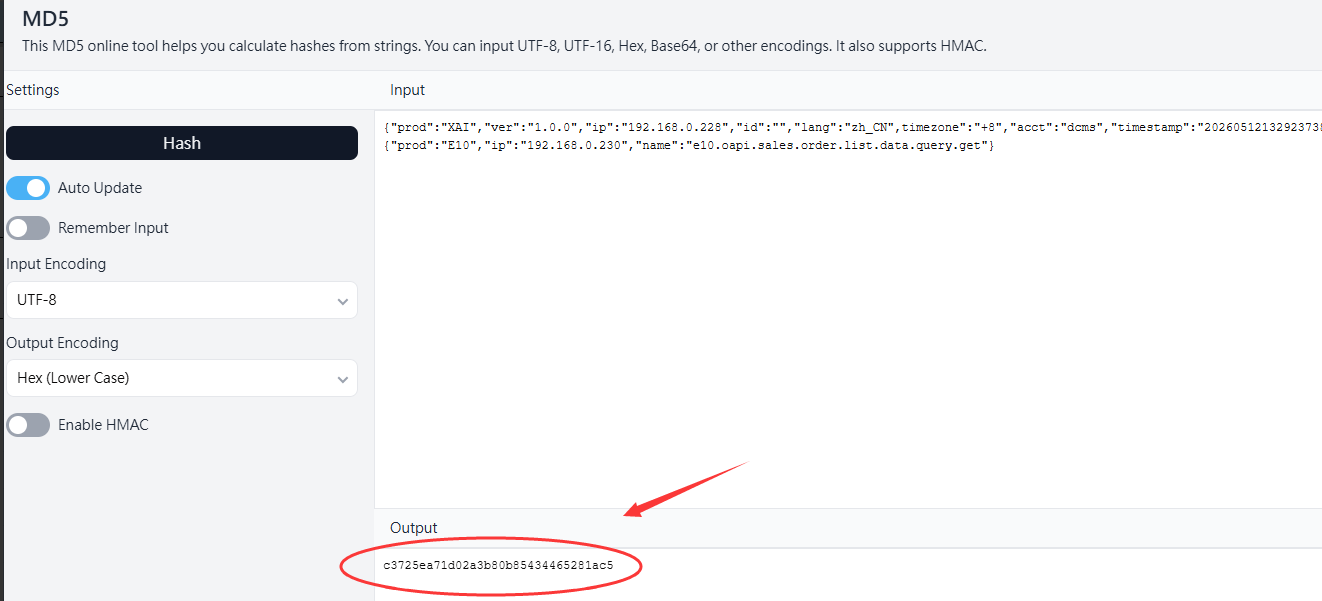Click the MD5 page title

[x=46, y=18]
